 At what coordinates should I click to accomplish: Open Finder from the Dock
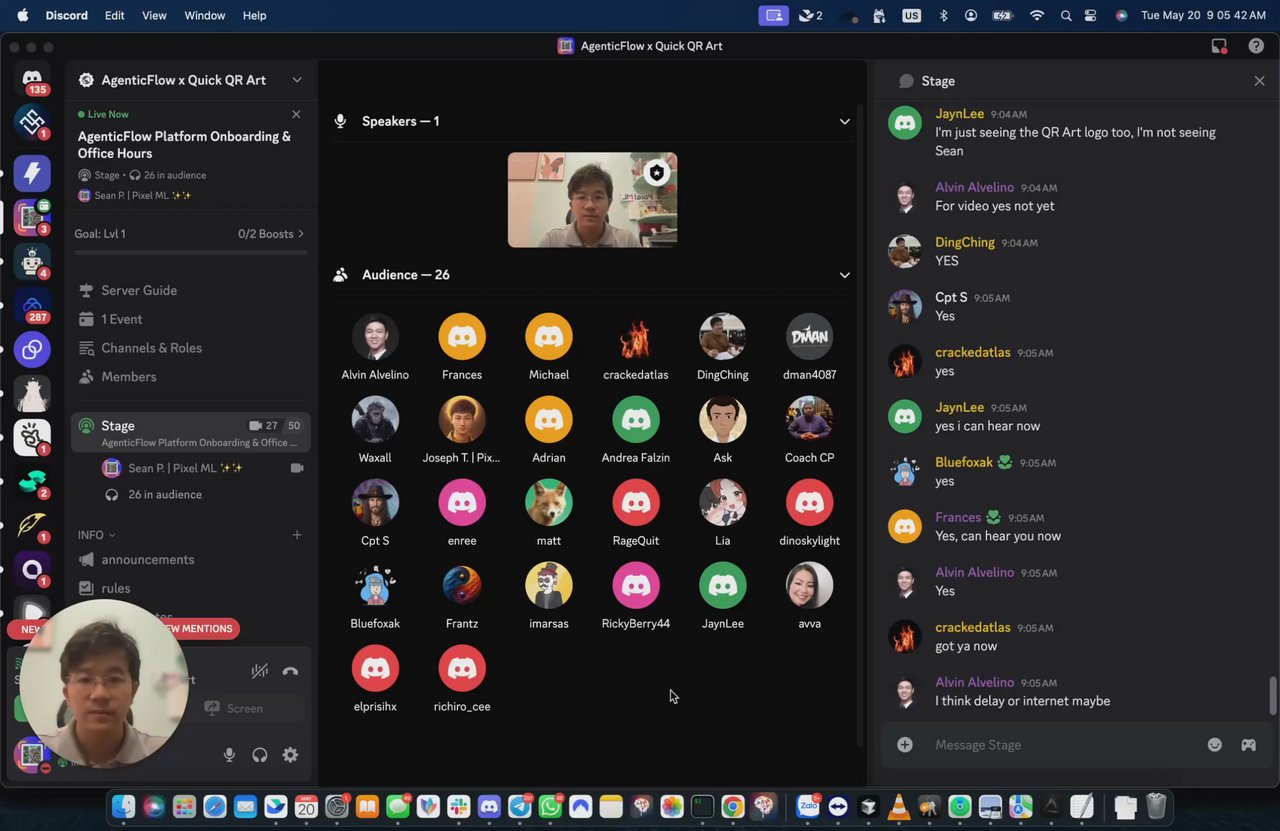click(123, 806)
